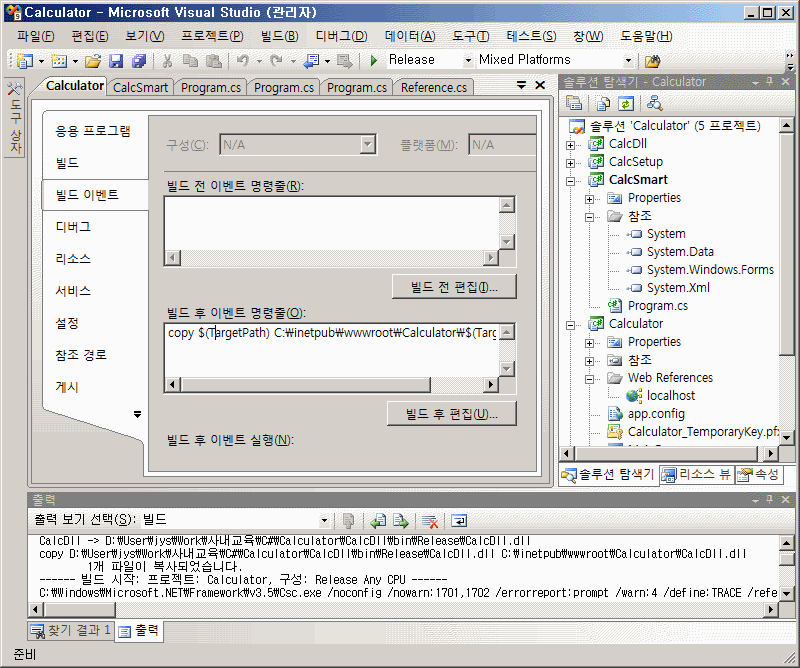Switch to the 리소스 뷰 panel tab

pos(696,475)
